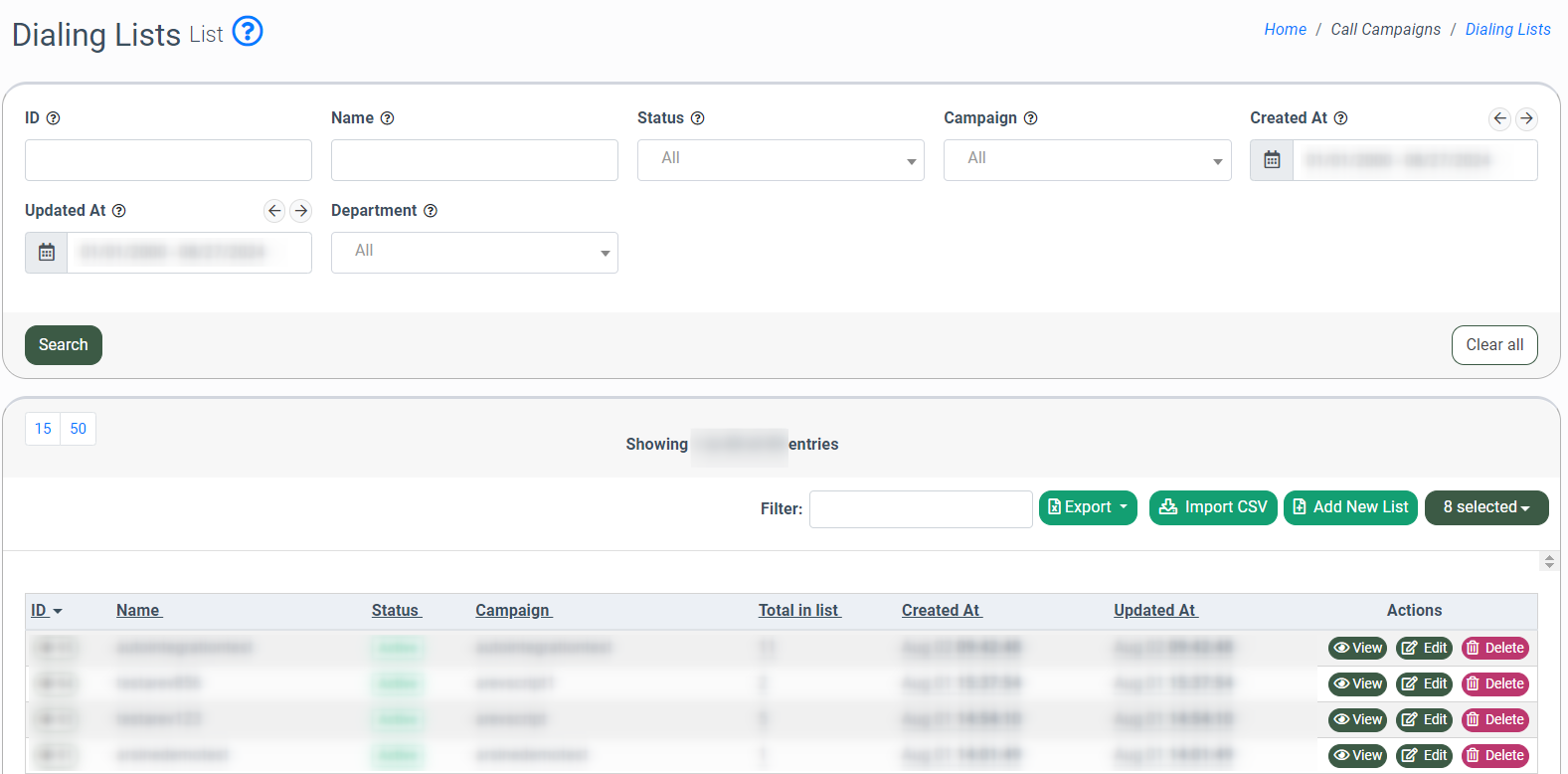Click the help icon next to Campaign label
This screenshot has width=1568, height=774.
coord(1031,118)
